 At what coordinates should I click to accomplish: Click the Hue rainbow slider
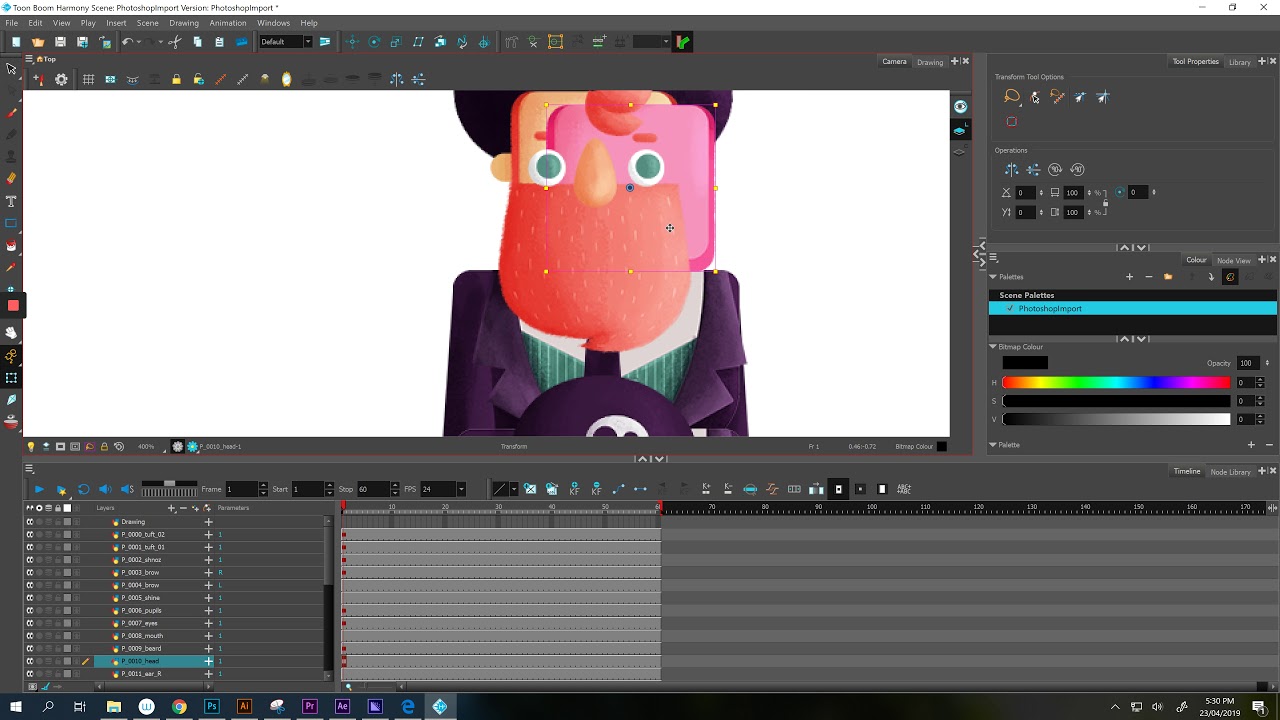coord(1116,383)
